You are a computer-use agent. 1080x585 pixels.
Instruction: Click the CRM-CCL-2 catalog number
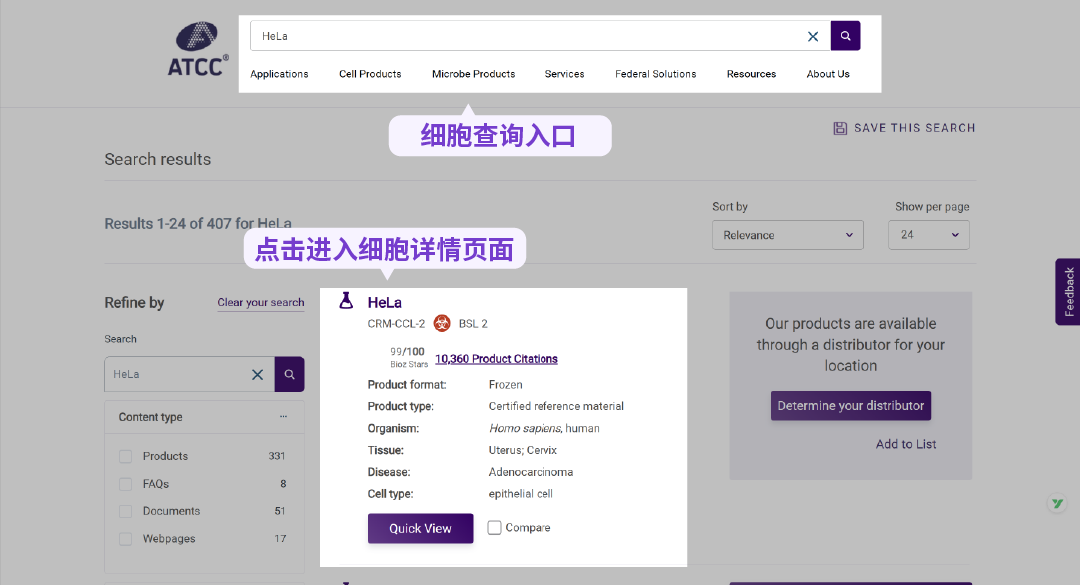coord(396,324)
